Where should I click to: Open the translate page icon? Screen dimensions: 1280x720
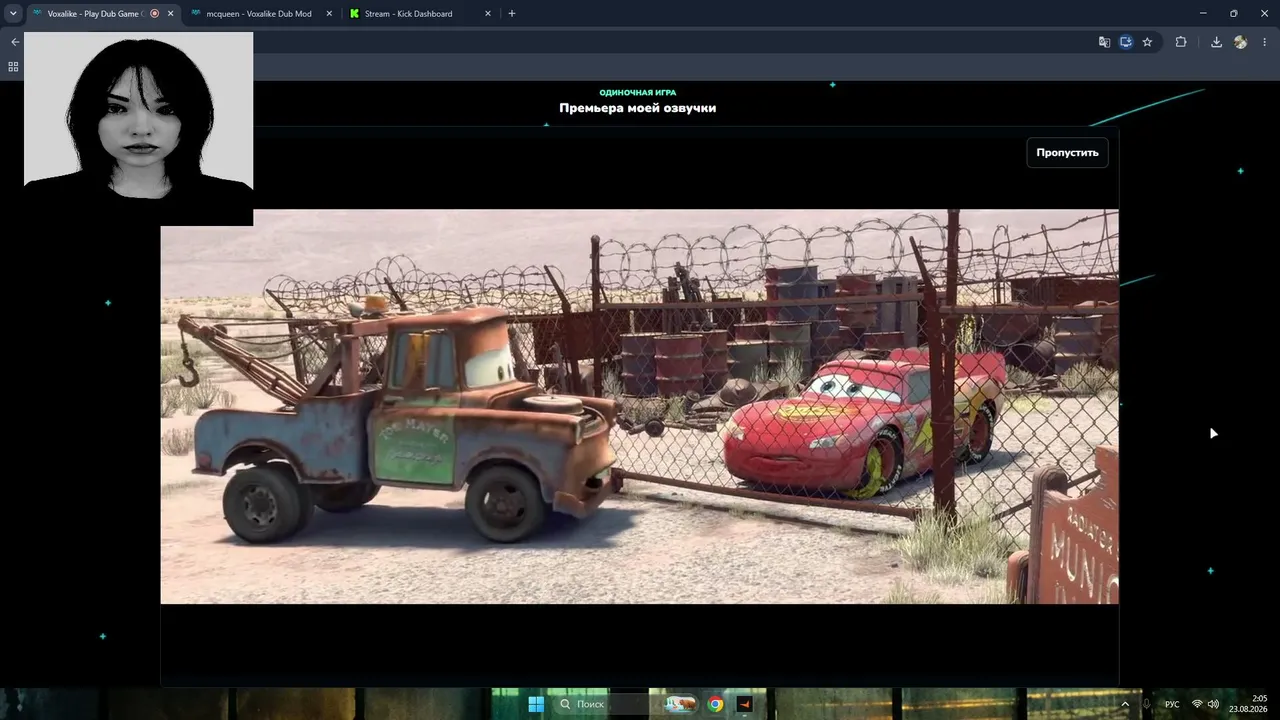coord(1104,42)
